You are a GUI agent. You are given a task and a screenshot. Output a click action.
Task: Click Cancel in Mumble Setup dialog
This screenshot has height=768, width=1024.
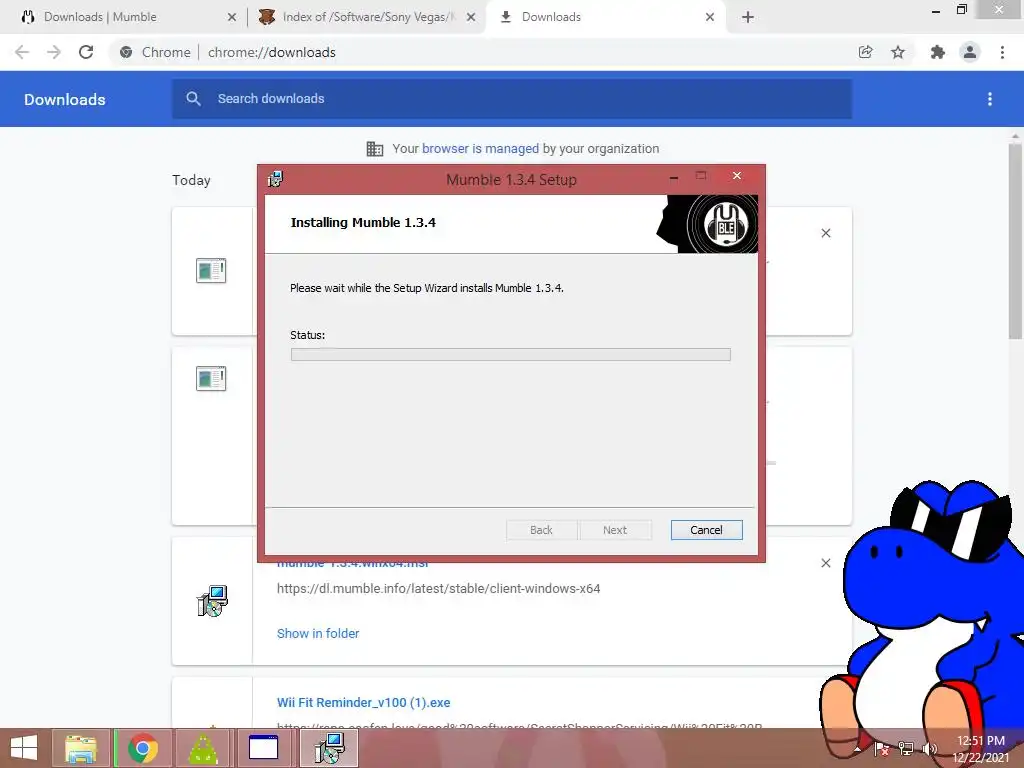pos(706,530)
